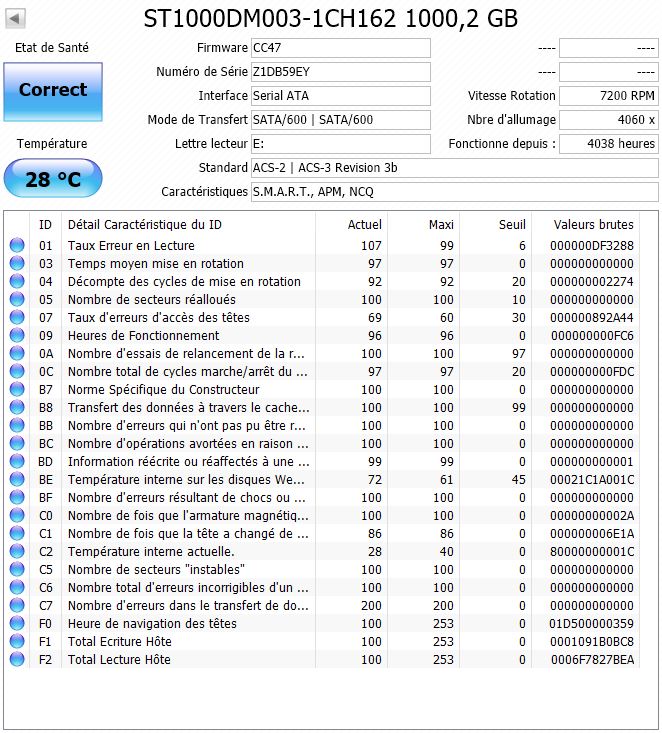Select the serial number field Z1DB59EY

coord(341,72)
